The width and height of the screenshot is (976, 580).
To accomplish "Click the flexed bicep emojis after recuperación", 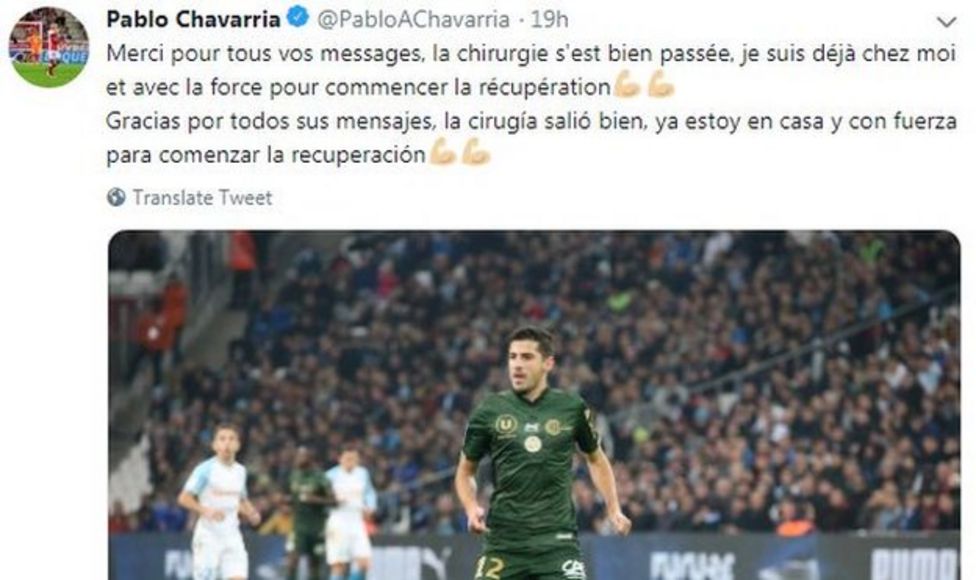I will click(x=460, y=153).
